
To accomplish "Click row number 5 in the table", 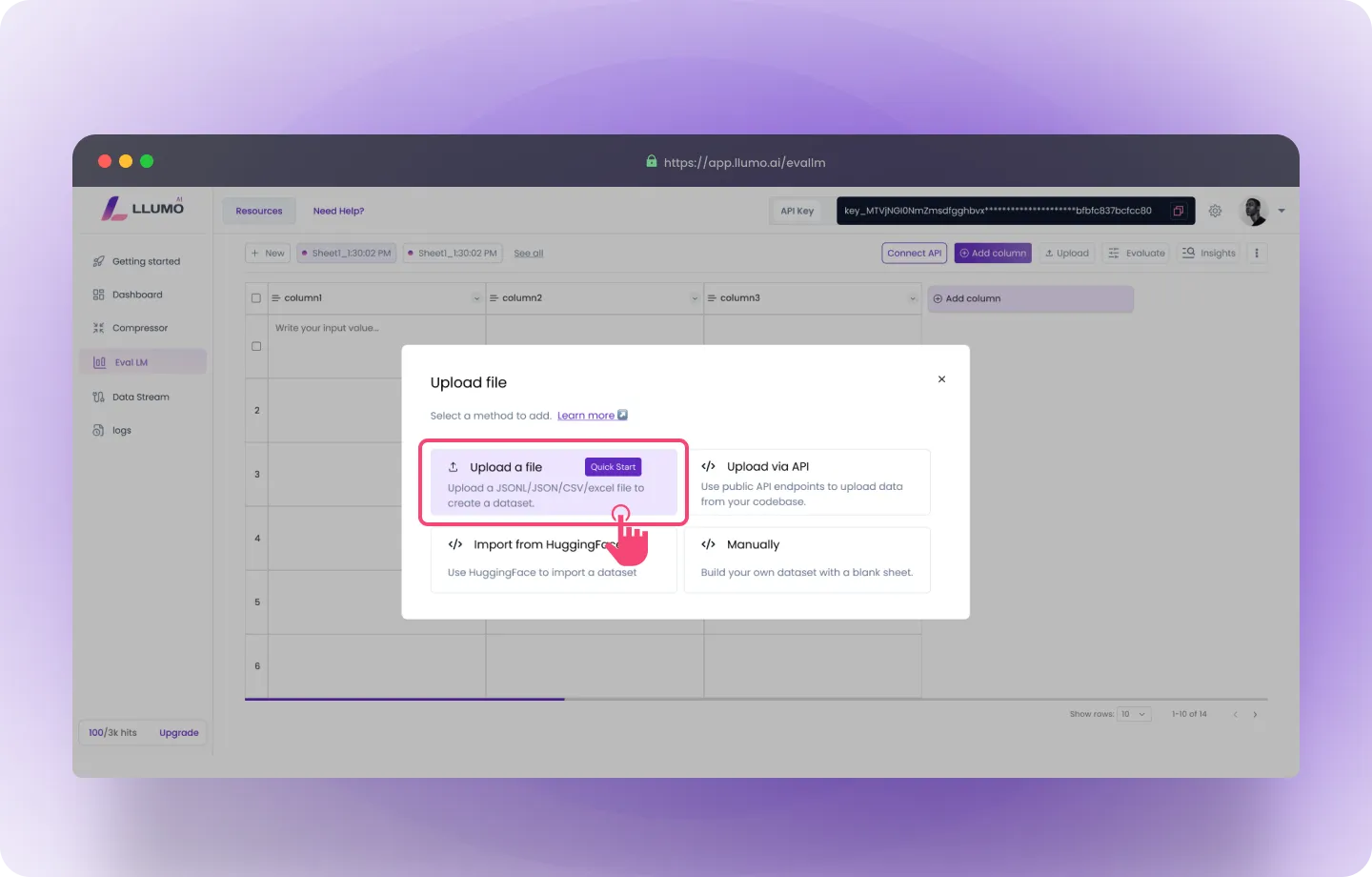I will click(x=257, y=602).
